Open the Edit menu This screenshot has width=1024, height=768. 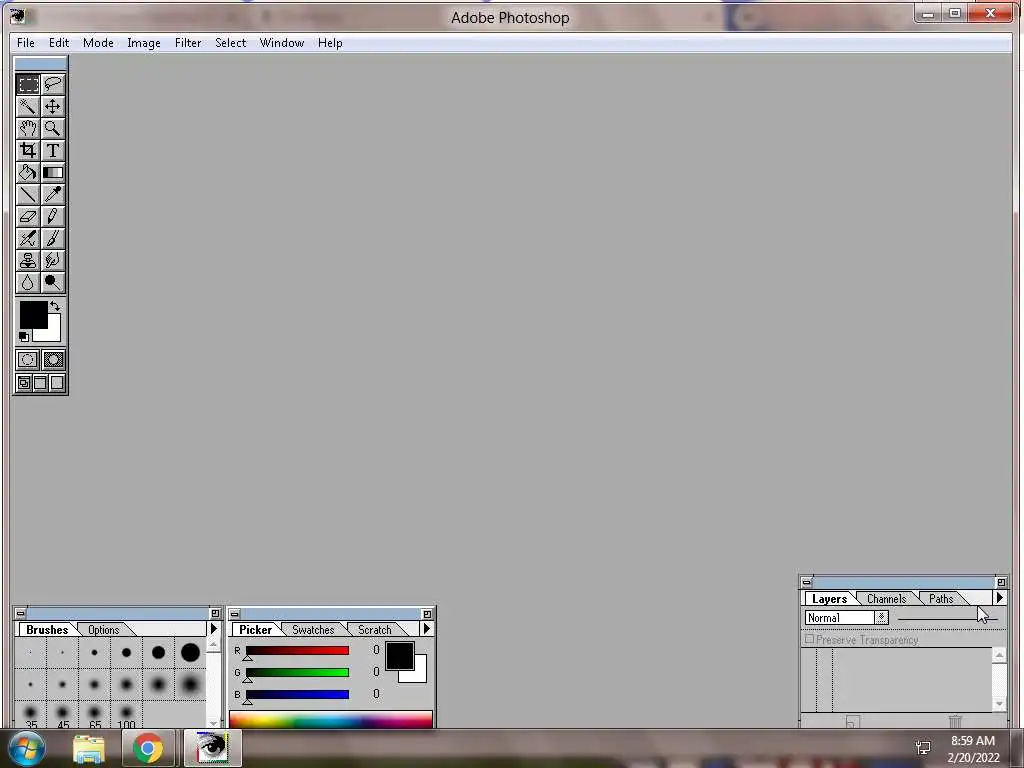[x=59, y=43]
